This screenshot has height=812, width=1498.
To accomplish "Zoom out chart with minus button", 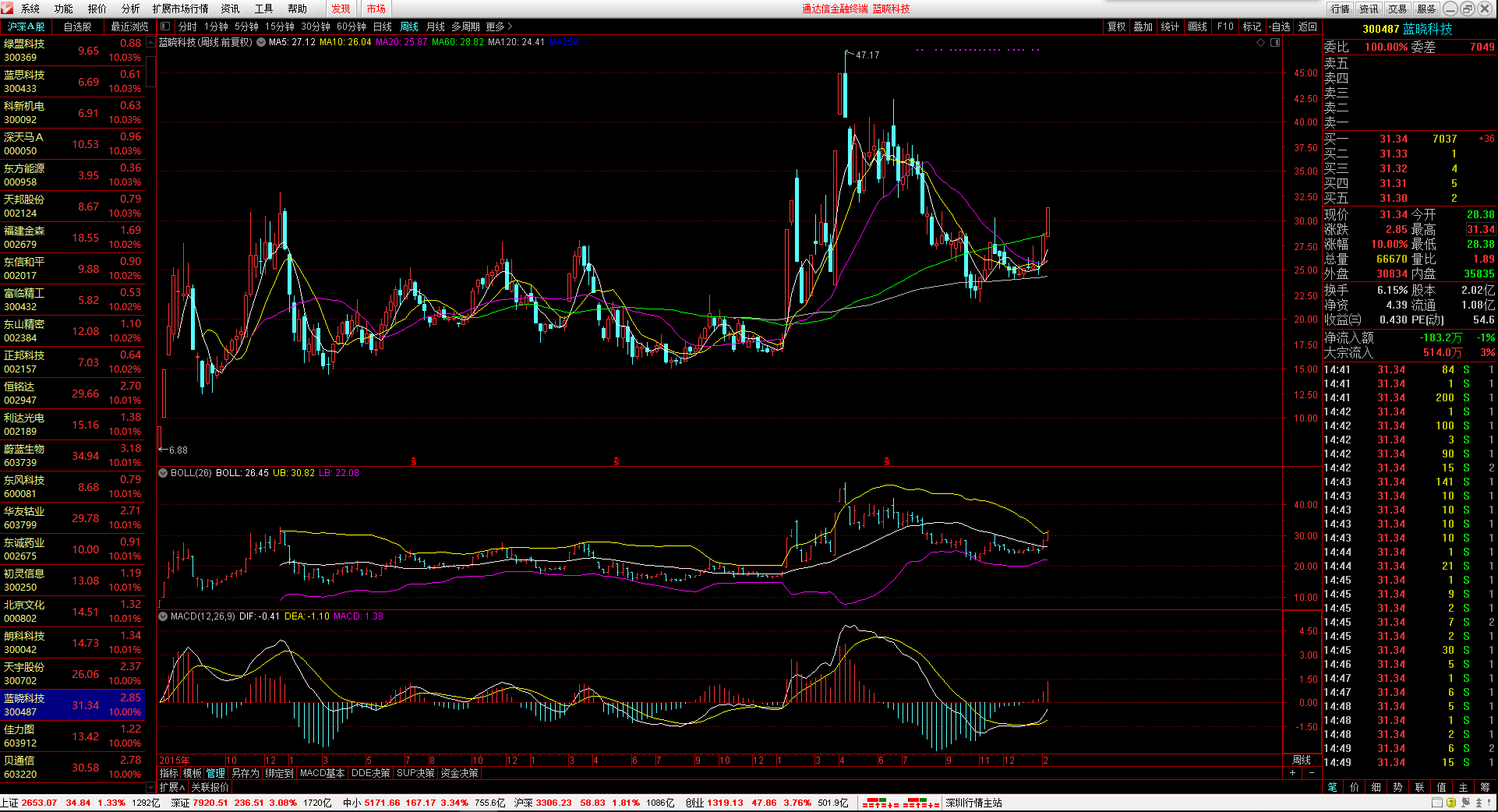I will click(x=1312, y=773).
